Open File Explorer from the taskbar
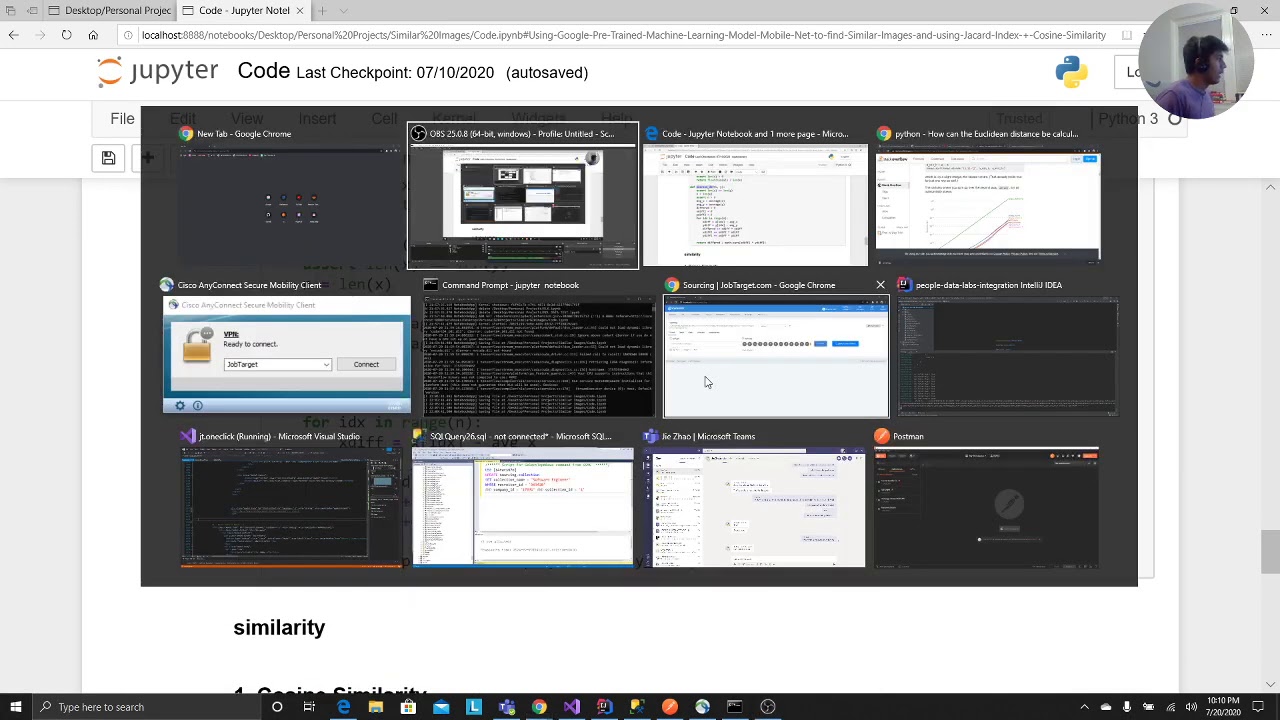Viewport: 1280px width, 720px height. coord(375,707)
